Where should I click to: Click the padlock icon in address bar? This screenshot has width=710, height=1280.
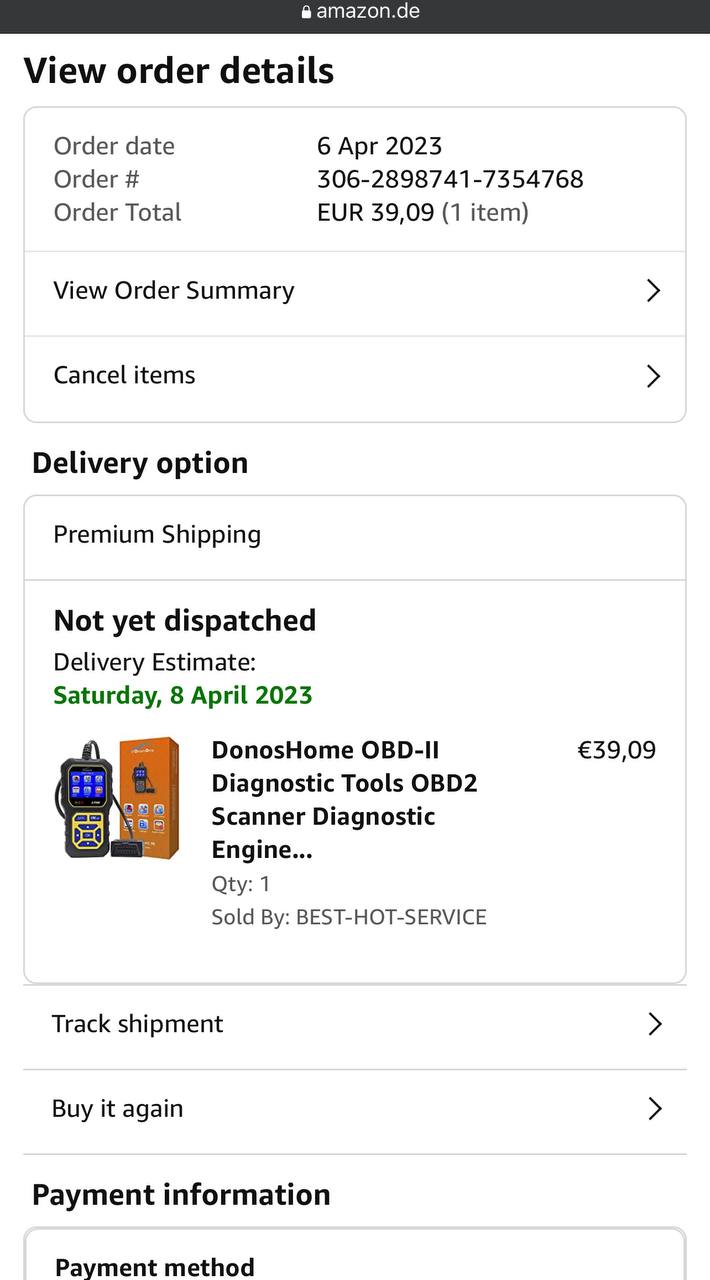tap(306, 12)
